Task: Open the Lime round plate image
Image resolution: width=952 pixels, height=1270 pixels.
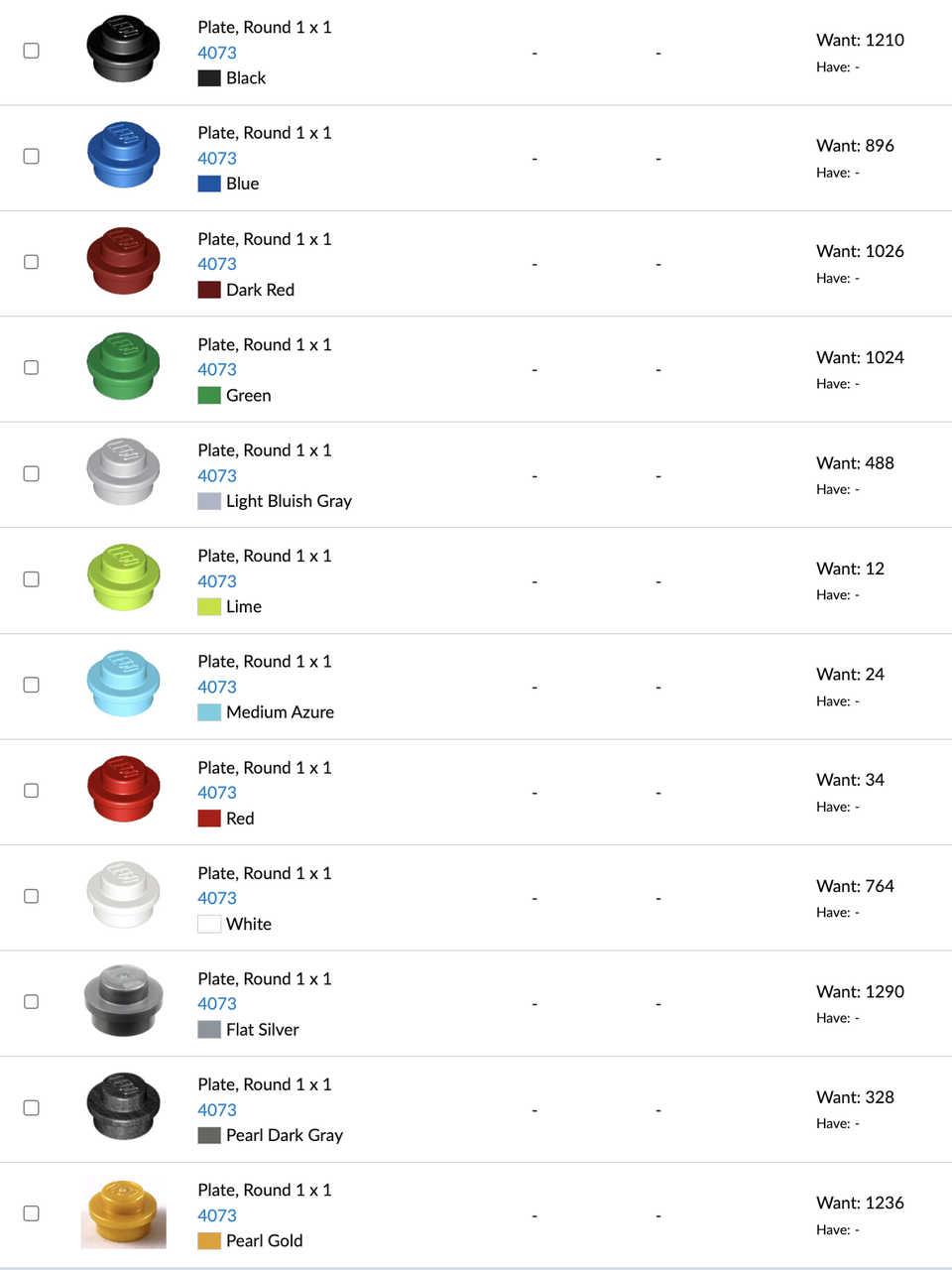Action: pyautogui.click(x=123, y=578)
